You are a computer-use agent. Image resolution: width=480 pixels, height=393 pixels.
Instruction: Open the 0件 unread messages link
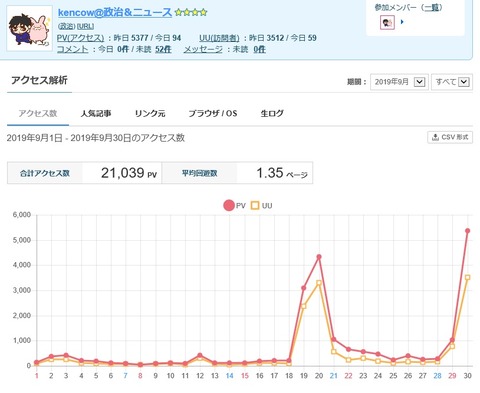coord(259,49)
